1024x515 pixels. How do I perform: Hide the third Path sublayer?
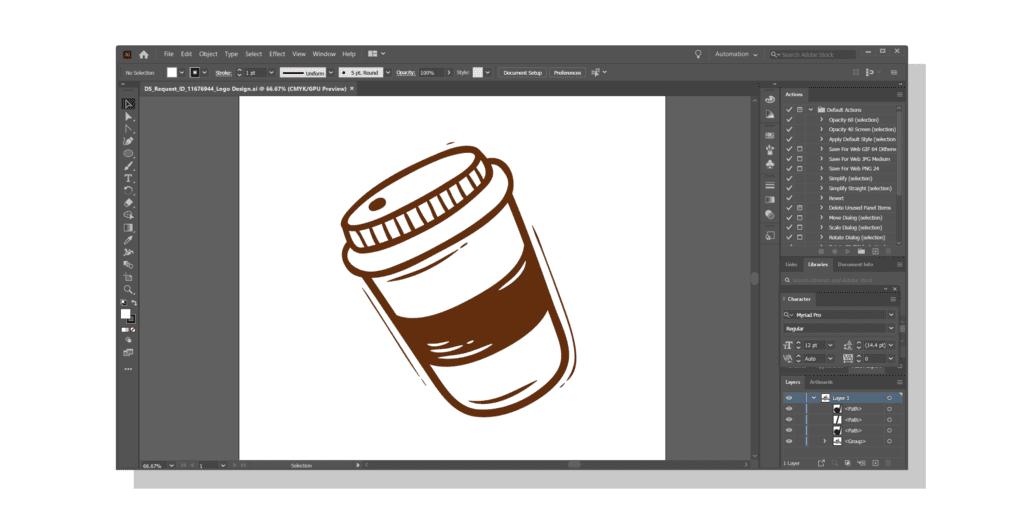[x=789, y=431]
